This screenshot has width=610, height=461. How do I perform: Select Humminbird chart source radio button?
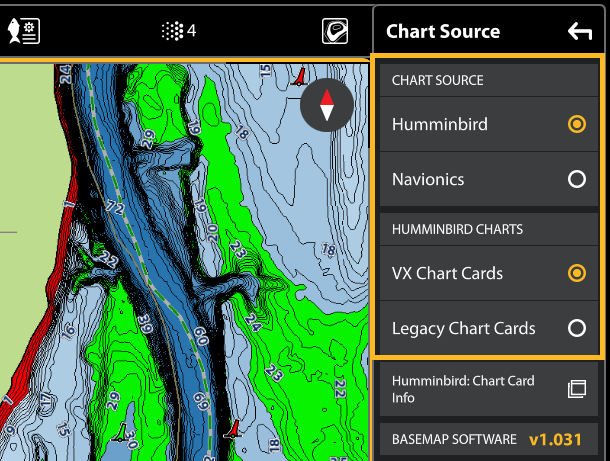coord(577,124)
